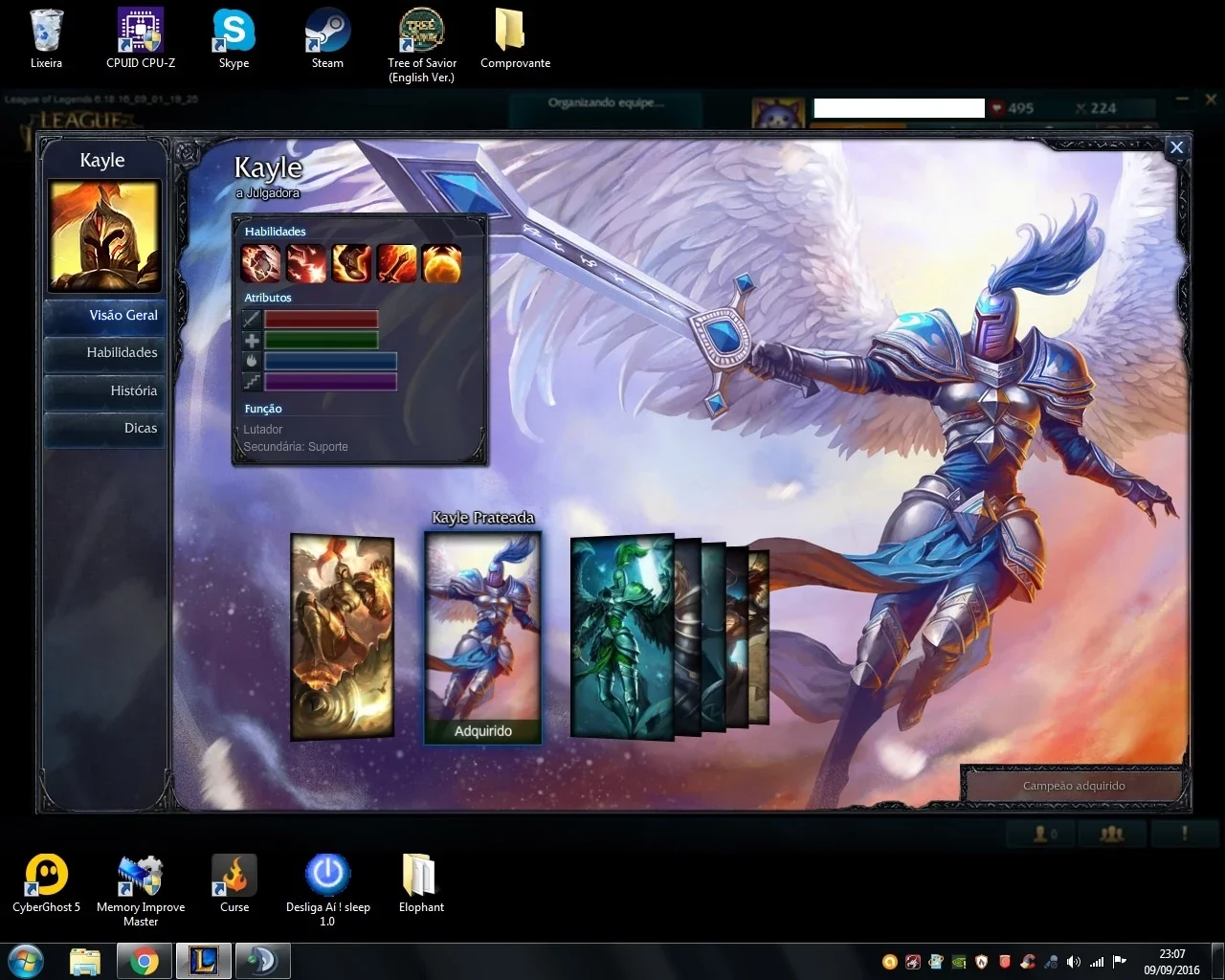This screenshot has height=980, width=1225.
Task: Select Kayle's ultimate ability fireball icon
Action: [441, 263]
